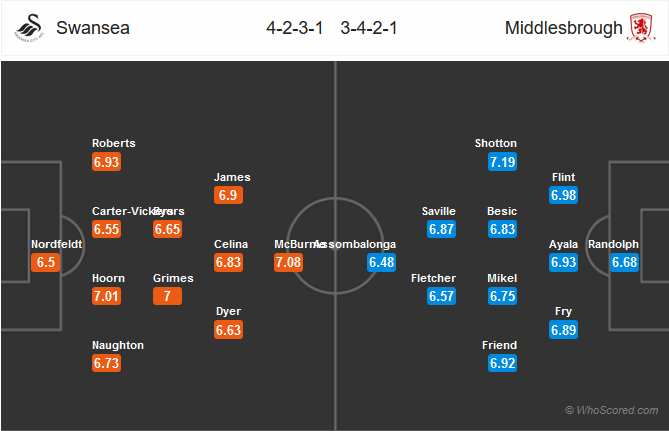The height and width of the screenshot is (431, 669).
Task: Open the Swansea team name link
Action: (x=93, y=28)
